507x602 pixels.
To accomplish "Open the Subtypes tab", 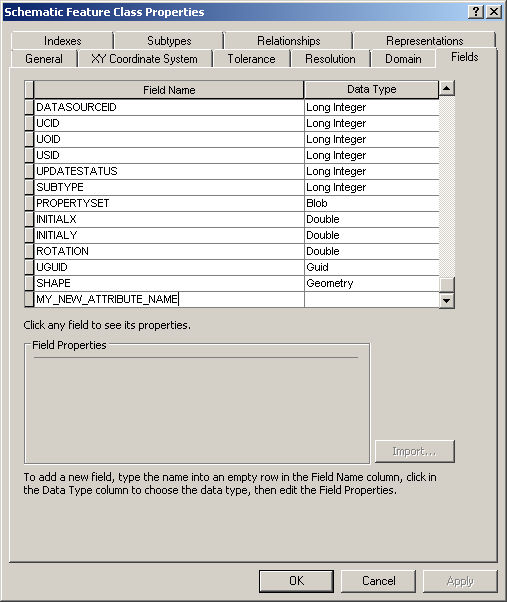I will pos(169,40).
